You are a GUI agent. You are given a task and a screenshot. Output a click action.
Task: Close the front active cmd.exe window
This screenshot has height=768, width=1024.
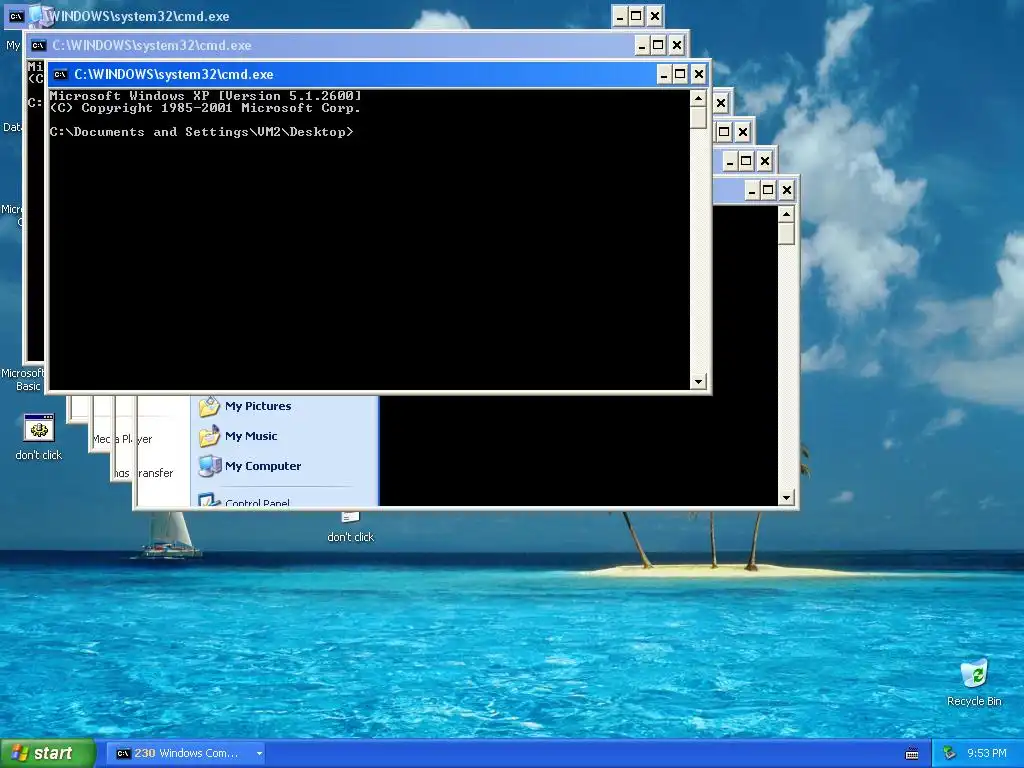pos(698,74)
